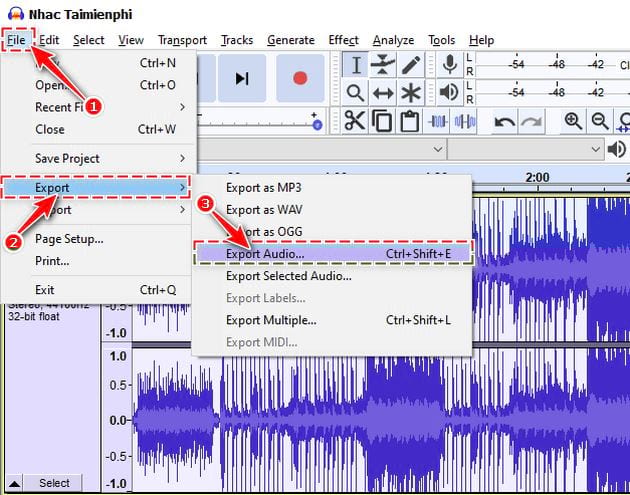Image resolution: width=630 pixels, height=495 pixels.
Task: Click the Copy icon
Action: click(382, 121)
